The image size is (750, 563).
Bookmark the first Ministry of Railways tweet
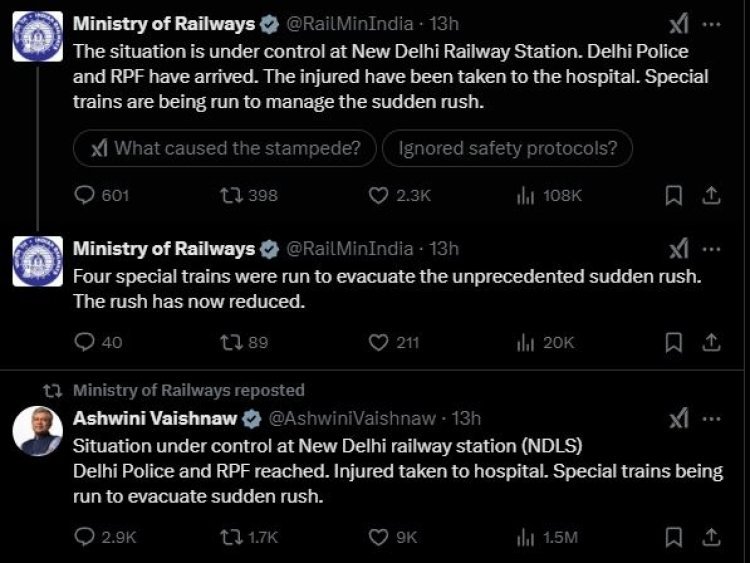pos(674,196)
